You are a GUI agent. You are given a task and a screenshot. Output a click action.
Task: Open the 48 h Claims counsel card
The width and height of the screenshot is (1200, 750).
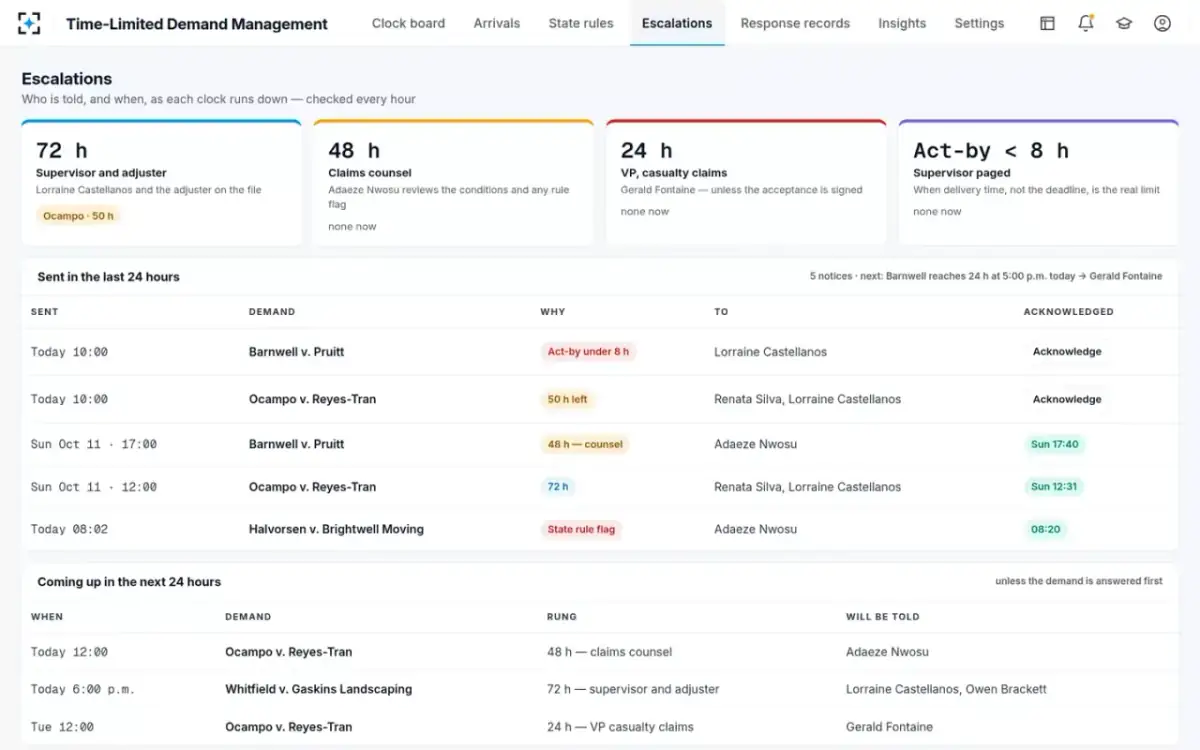point(453,183)
